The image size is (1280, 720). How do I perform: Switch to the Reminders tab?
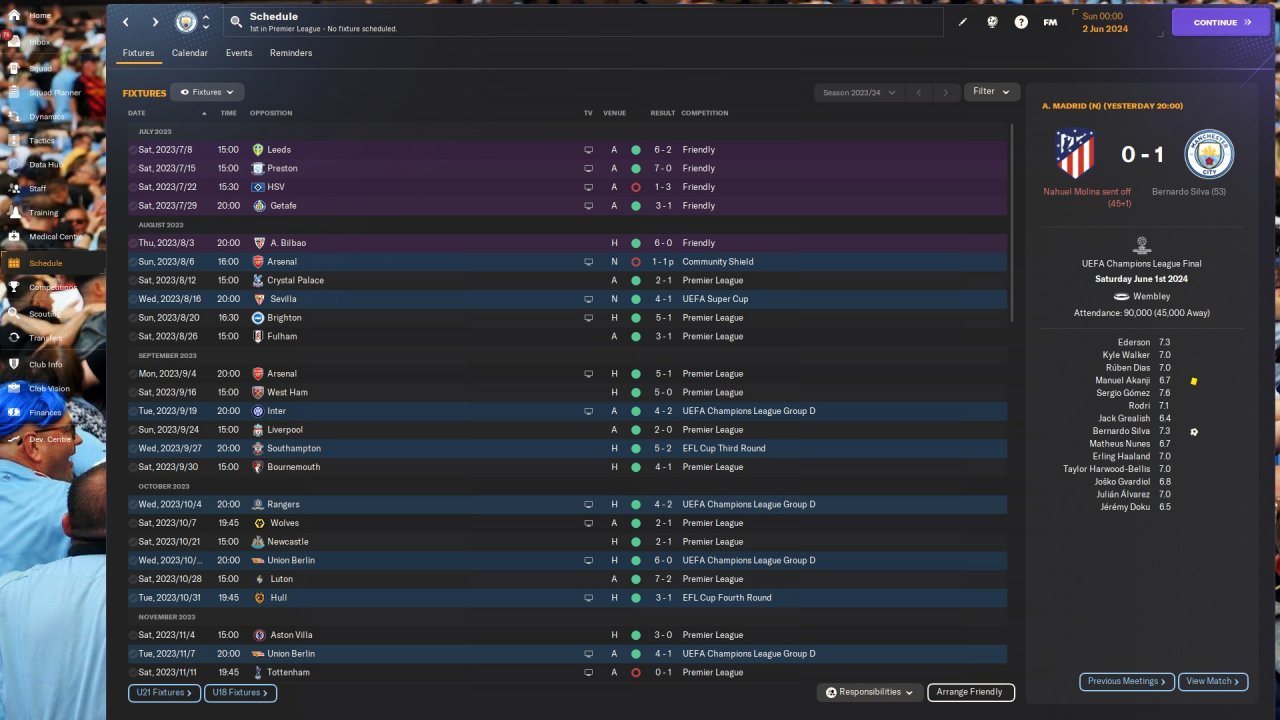291,53
